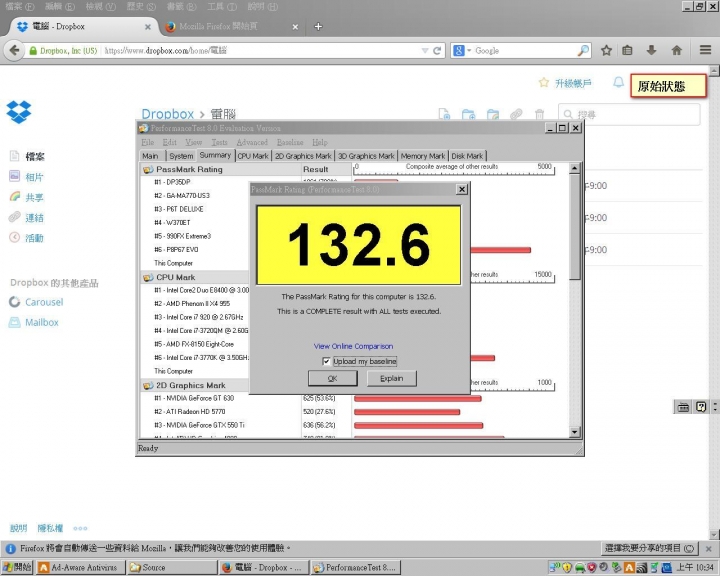
Task: Open the search engine dropdown arrow
Action: 469,51
